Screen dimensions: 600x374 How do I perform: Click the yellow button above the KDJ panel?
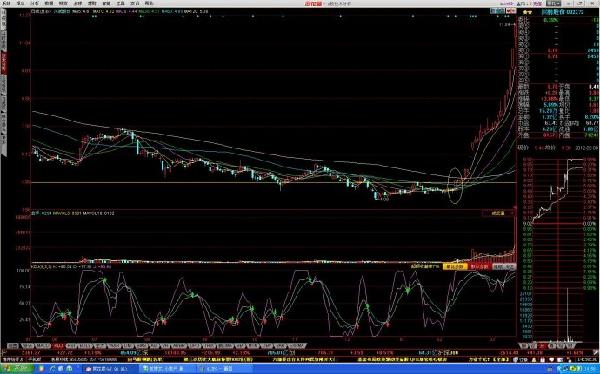(455, 266)
